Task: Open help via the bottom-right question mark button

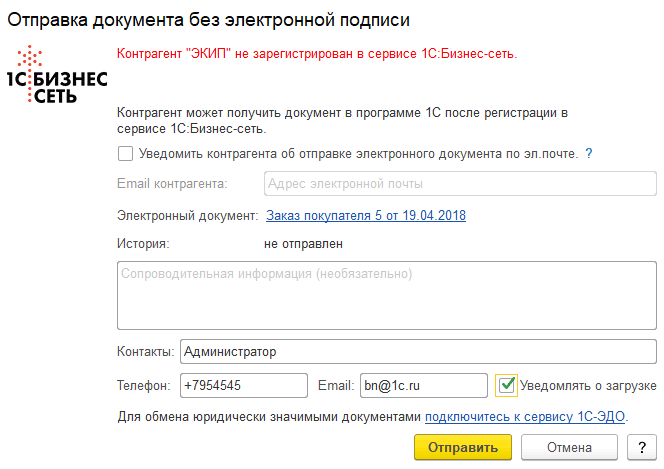Action: click(641, 447)
